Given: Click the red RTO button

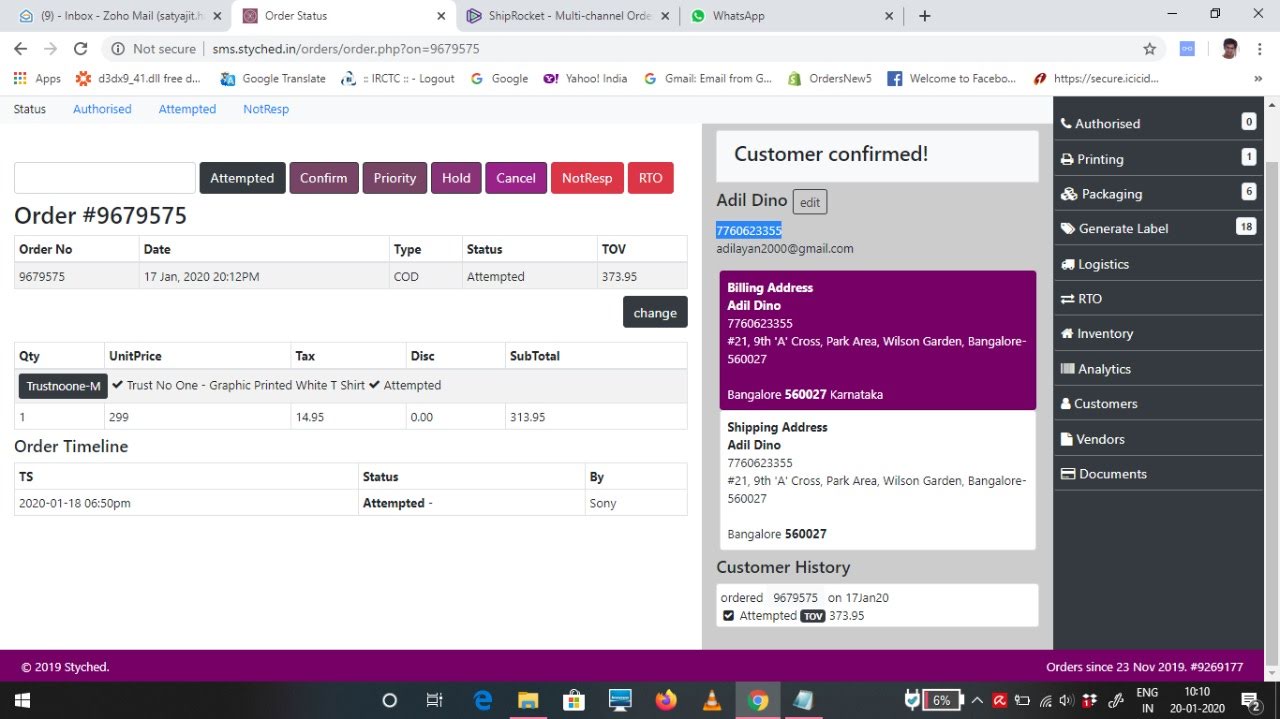Looking at the screenshot, I should pos(651,178).
